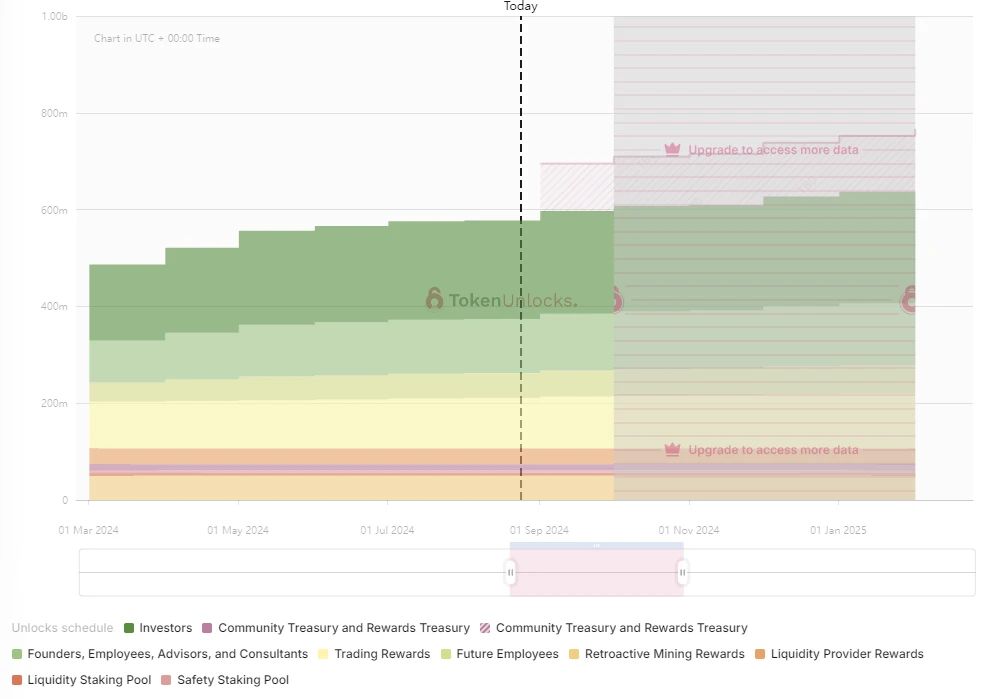Toggle Liquidity Staking Pool legend entry

[89, 680]
